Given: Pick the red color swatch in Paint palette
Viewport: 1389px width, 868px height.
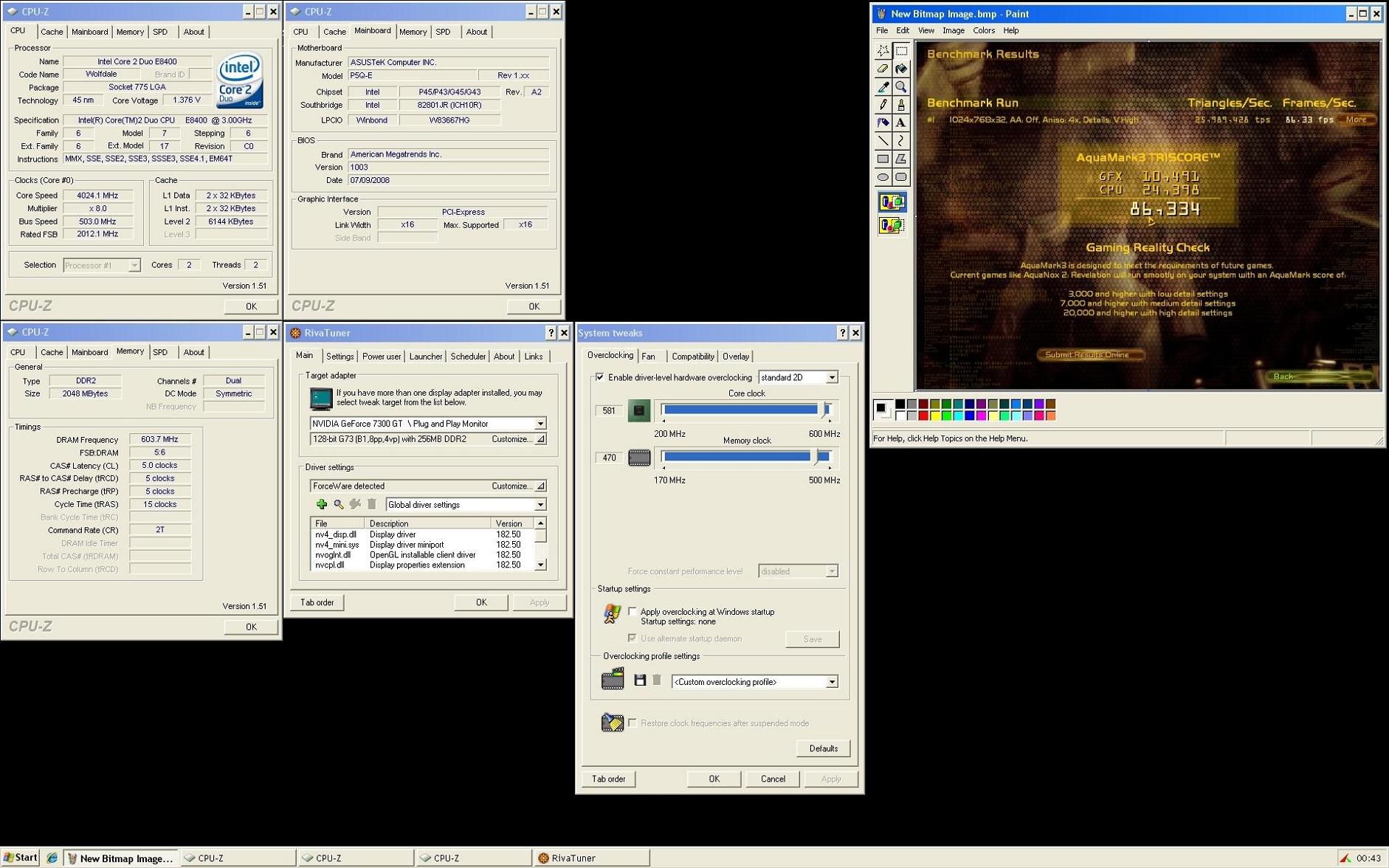Looking at the screenshot, I should click(923, 416).
